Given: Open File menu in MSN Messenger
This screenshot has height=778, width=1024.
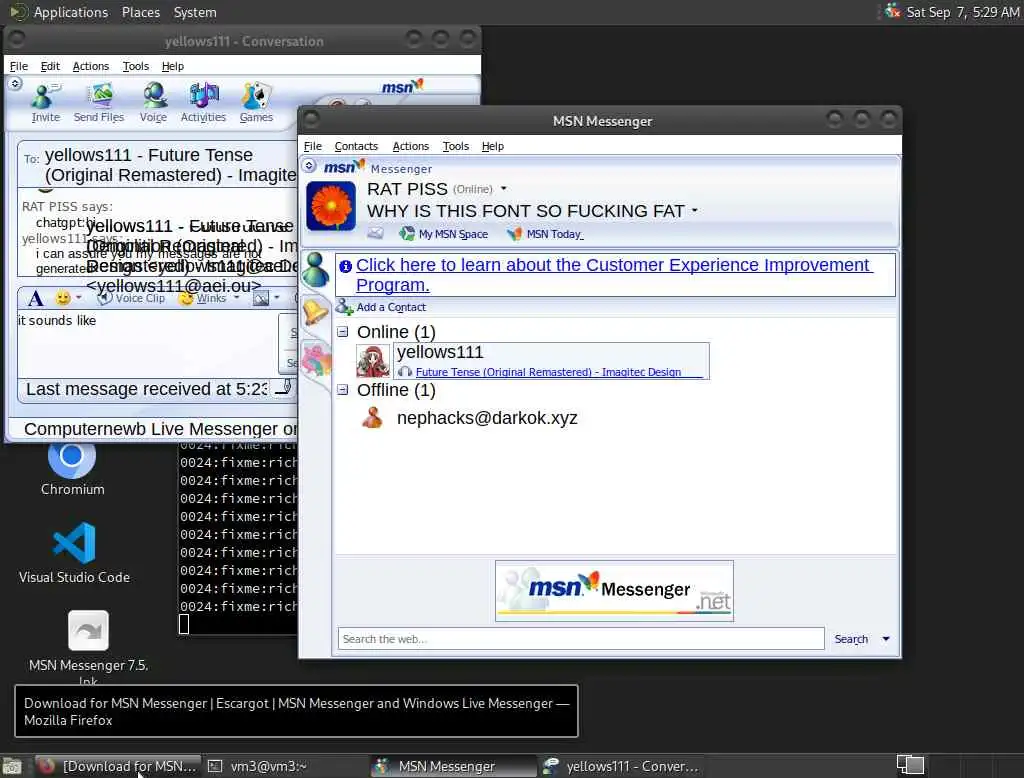Looking at the screenshot, I should 313,146.
